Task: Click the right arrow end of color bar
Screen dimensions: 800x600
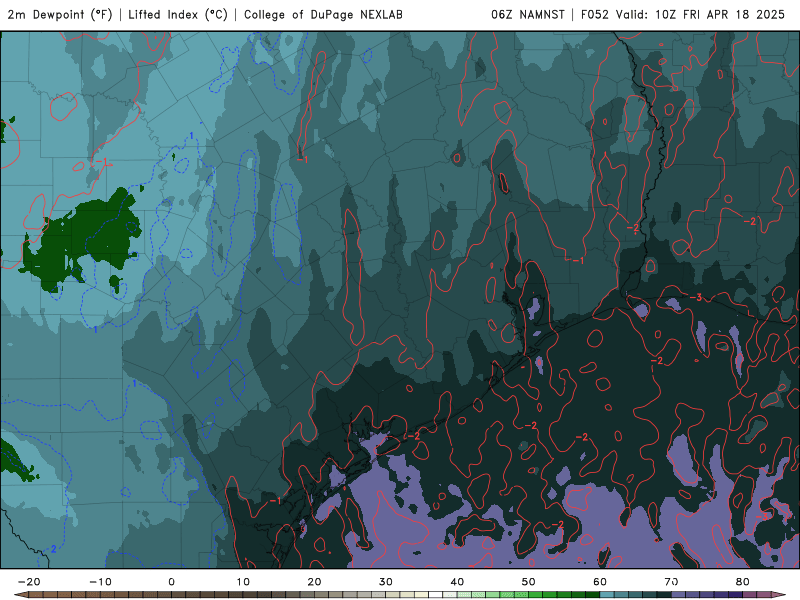Action: pyautogui.click(x=779, y=595)
